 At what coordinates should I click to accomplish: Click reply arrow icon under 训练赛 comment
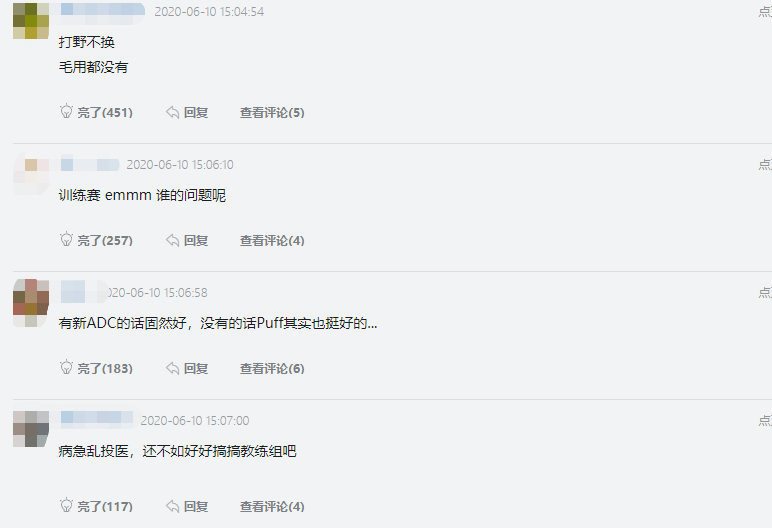pos(172,240)
